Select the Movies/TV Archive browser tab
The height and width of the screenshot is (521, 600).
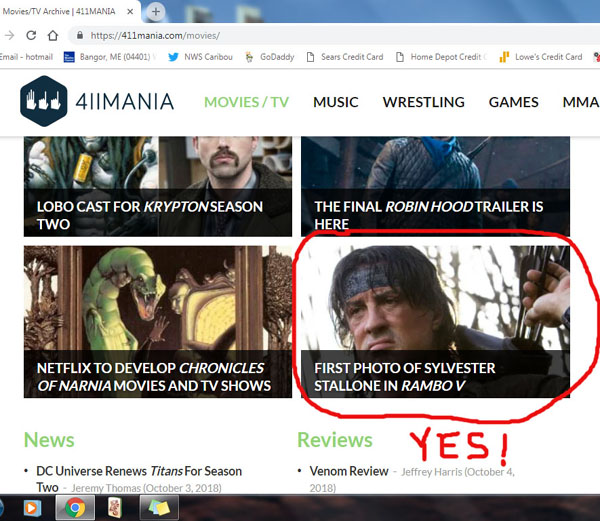pyautogui.click(x=69, y=11)
